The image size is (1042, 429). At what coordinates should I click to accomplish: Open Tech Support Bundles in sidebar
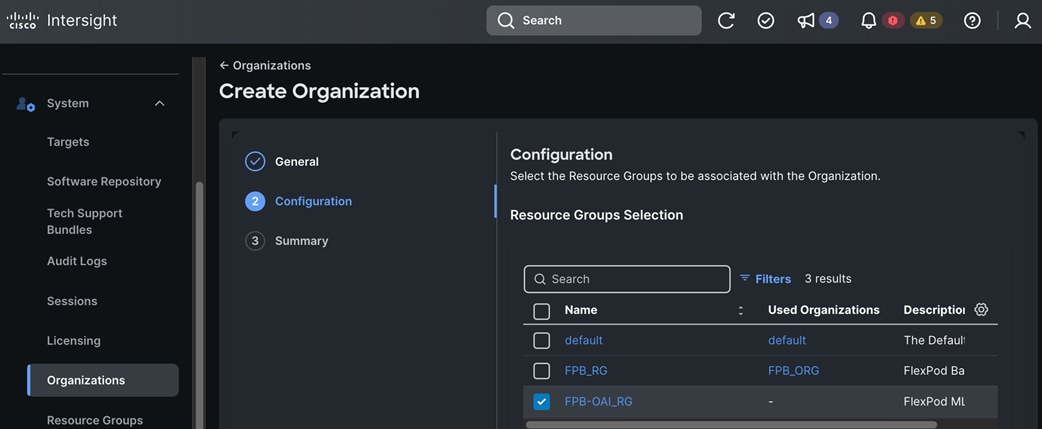84,222
